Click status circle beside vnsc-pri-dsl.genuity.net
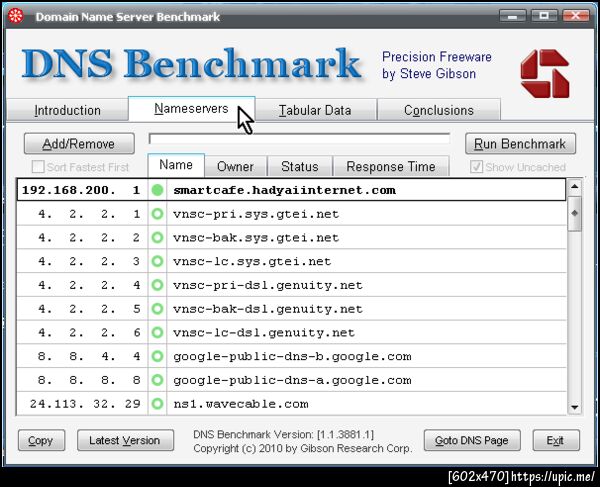Viewport: 600px width, 487px height. click(x=157, y=285)
